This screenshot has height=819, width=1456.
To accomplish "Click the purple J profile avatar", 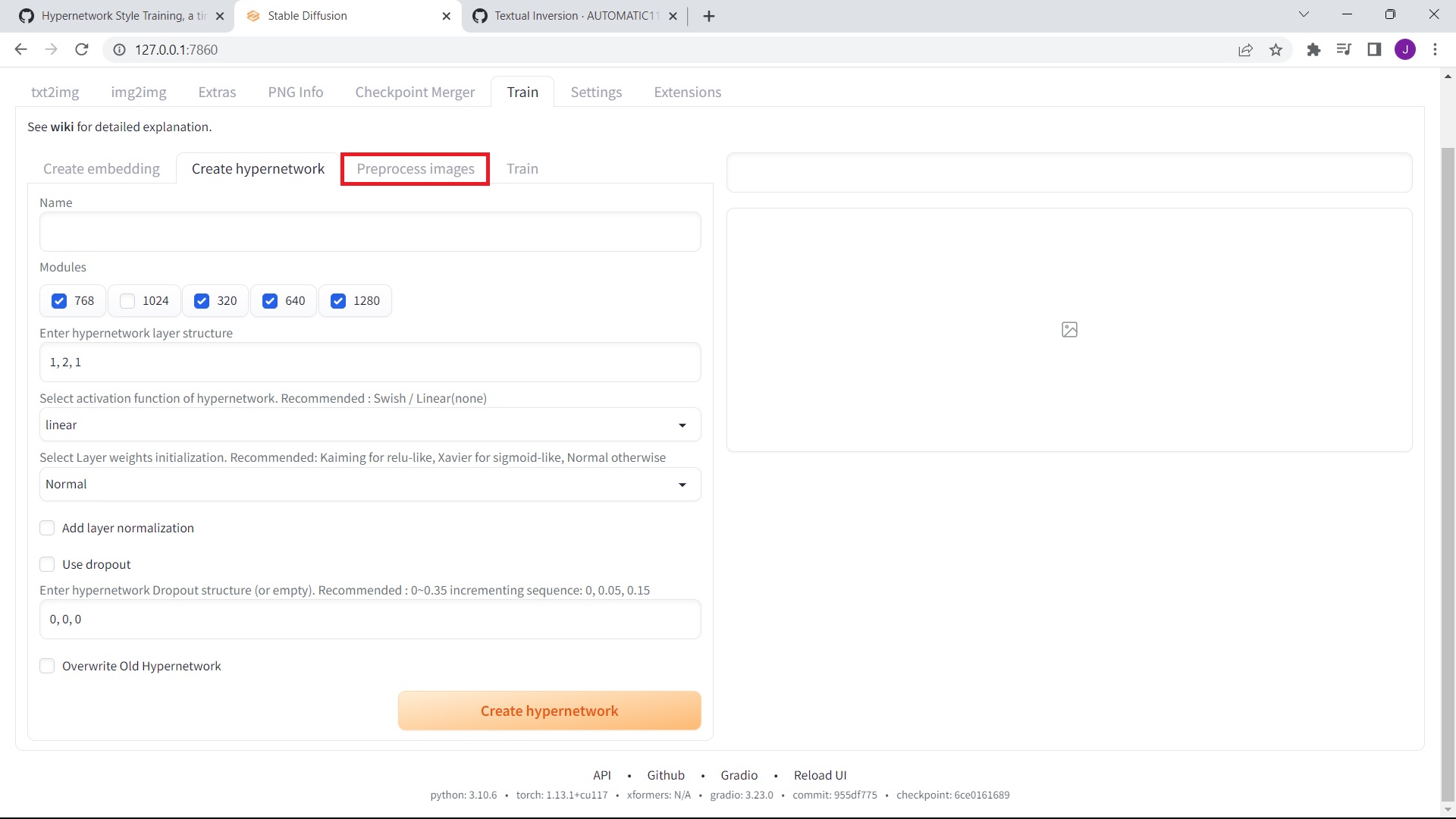I will pos(1404,49).
